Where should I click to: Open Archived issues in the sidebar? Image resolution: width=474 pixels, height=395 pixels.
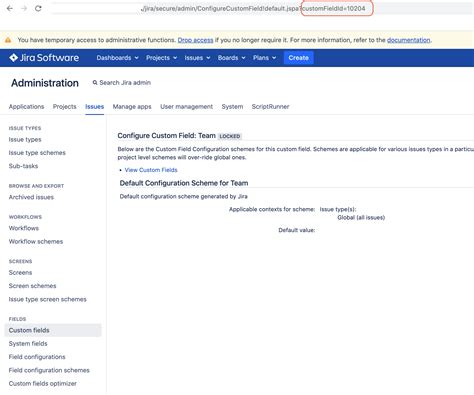click(31, 197)
